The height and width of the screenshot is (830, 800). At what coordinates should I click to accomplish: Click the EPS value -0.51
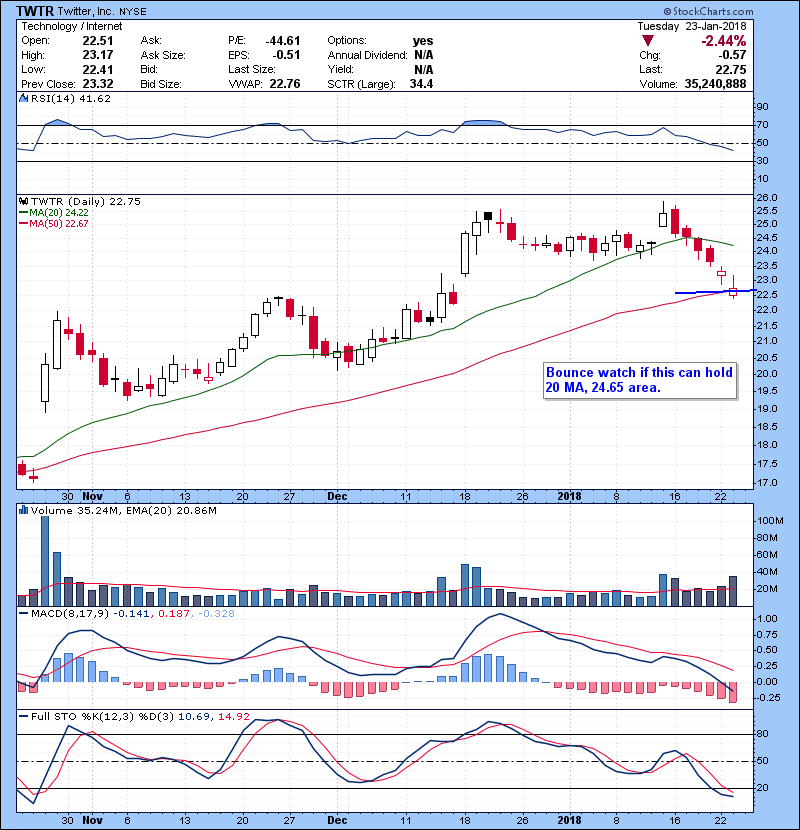[x=286, y=55]
